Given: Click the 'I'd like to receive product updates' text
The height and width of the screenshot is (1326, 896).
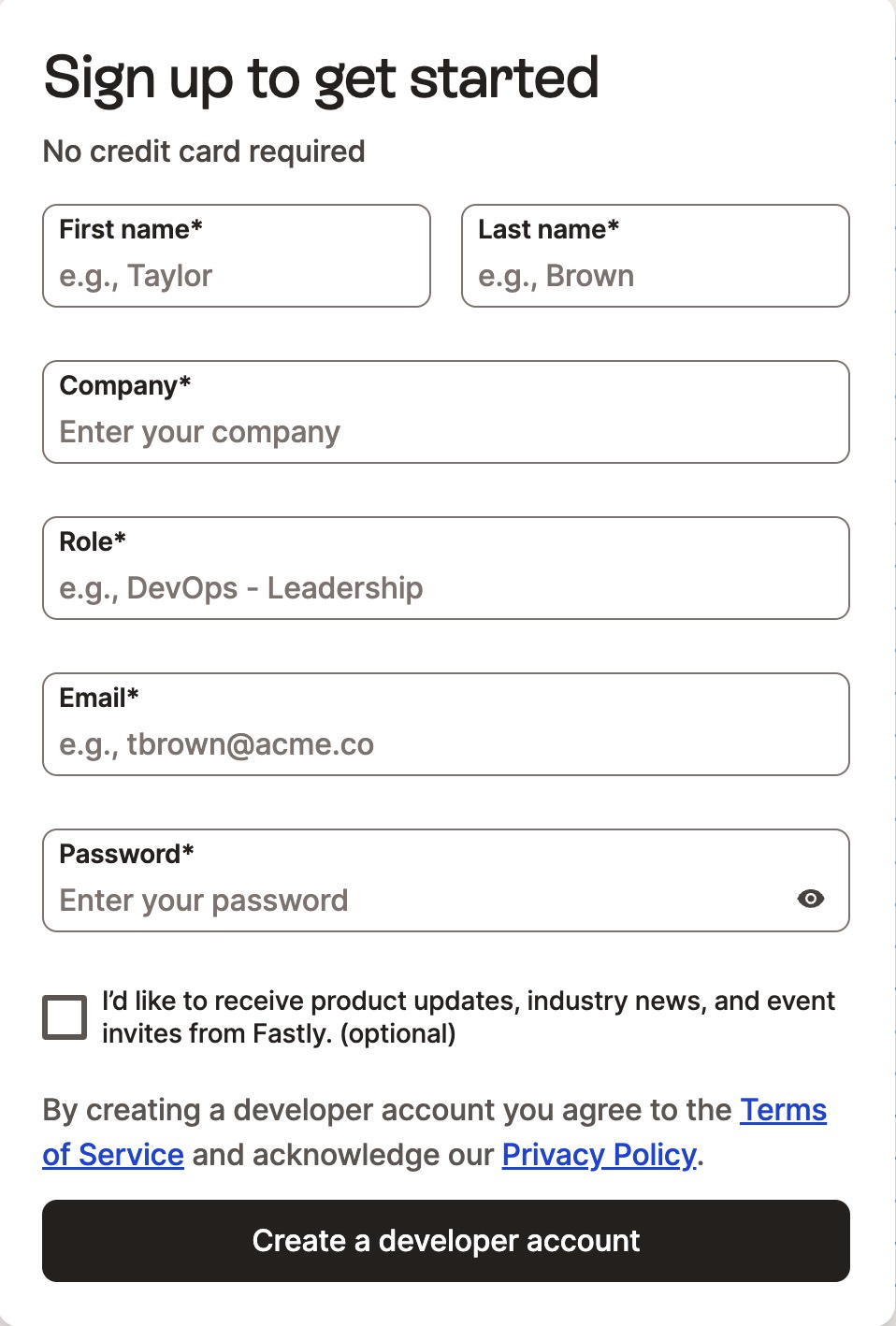Looking at the screenshot, I should click(x=468, y=1016).
